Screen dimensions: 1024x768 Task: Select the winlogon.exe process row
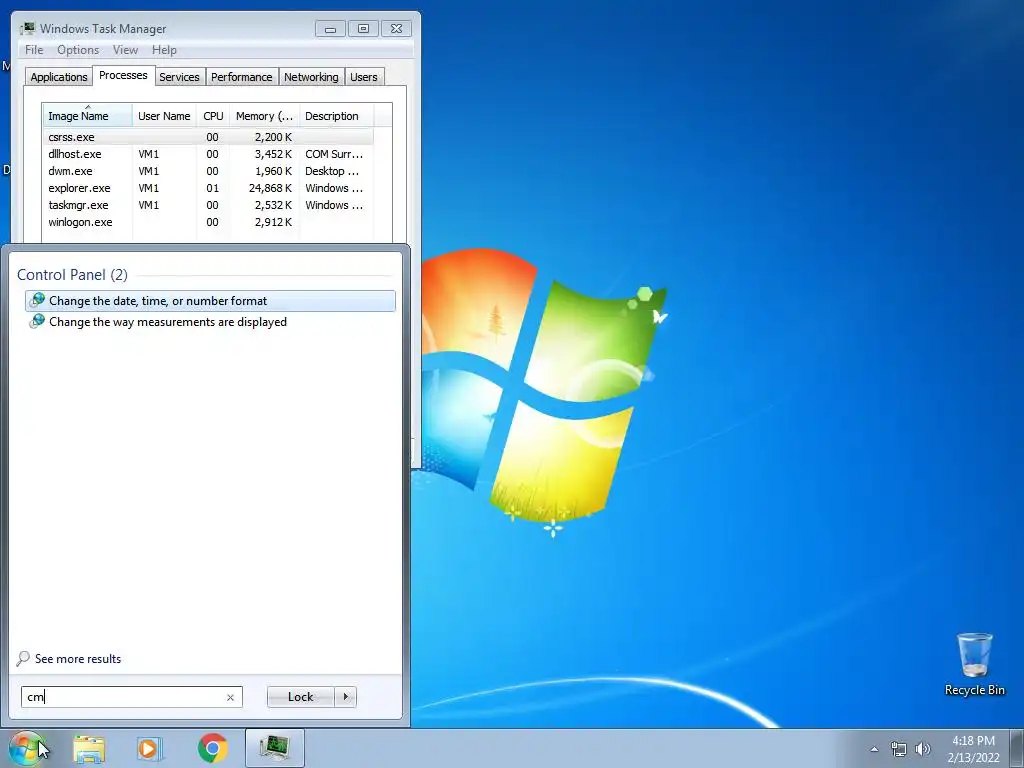click(x=208, y=222)
